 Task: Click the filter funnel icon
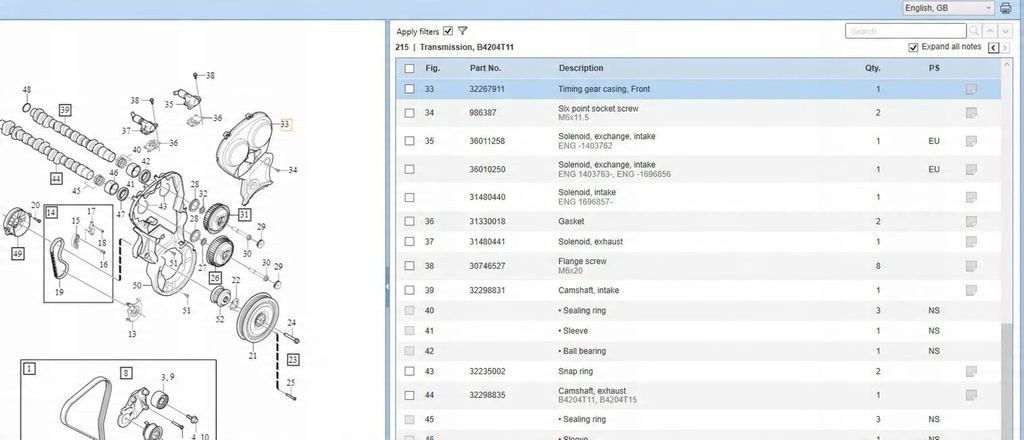463,31
